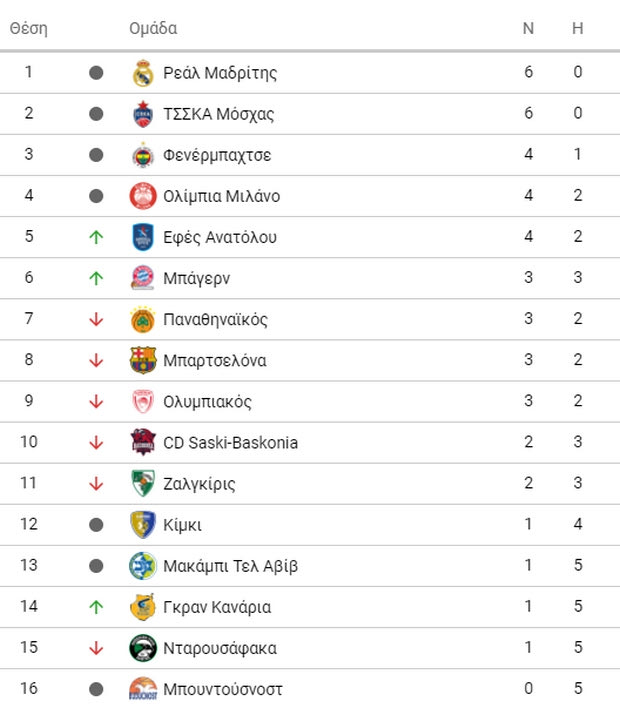Click the Zalgiris green shield logo

(143, 483)
